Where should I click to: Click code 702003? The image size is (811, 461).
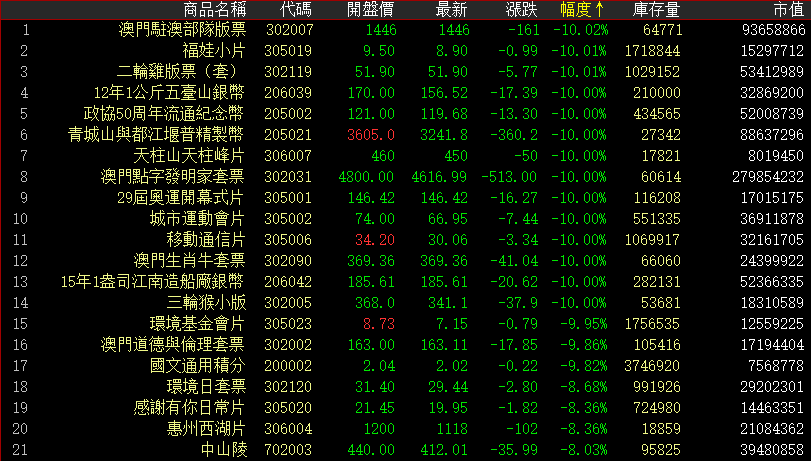288,450
